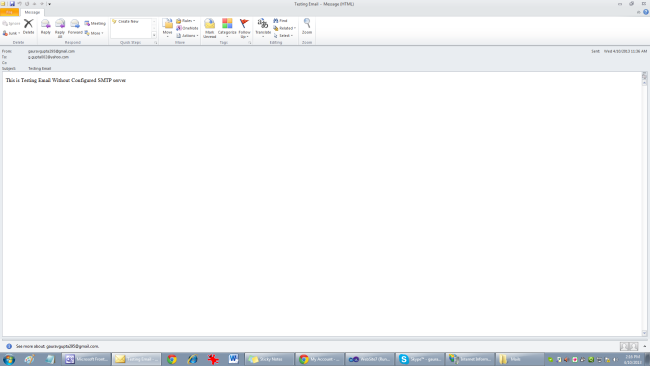Click the recipient yahoo.com address
650x366 pixels.
(x=49, y=57)
